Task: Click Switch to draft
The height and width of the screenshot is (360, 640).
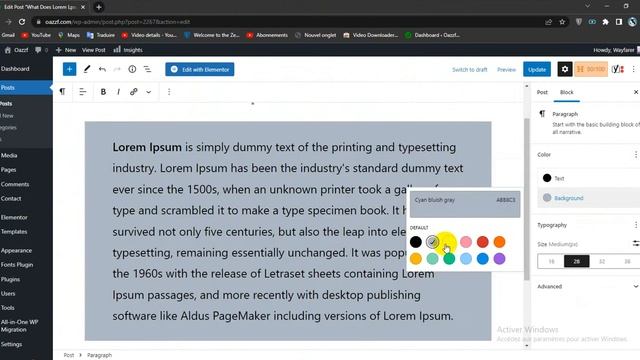Action: 469,70
